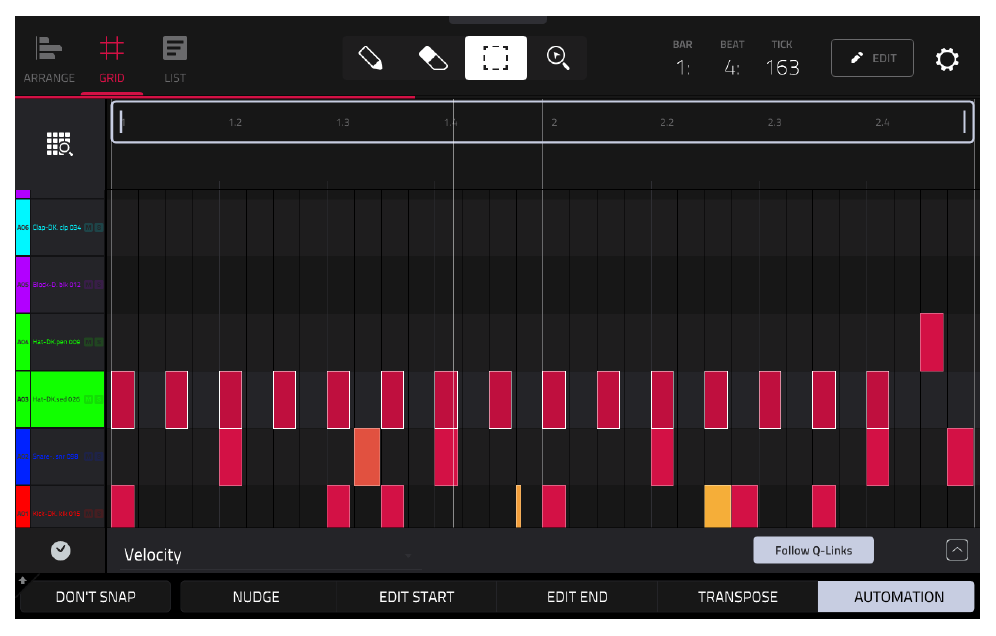
Task: Select pad A05 Block row label
Action: [x=67, y=285]
